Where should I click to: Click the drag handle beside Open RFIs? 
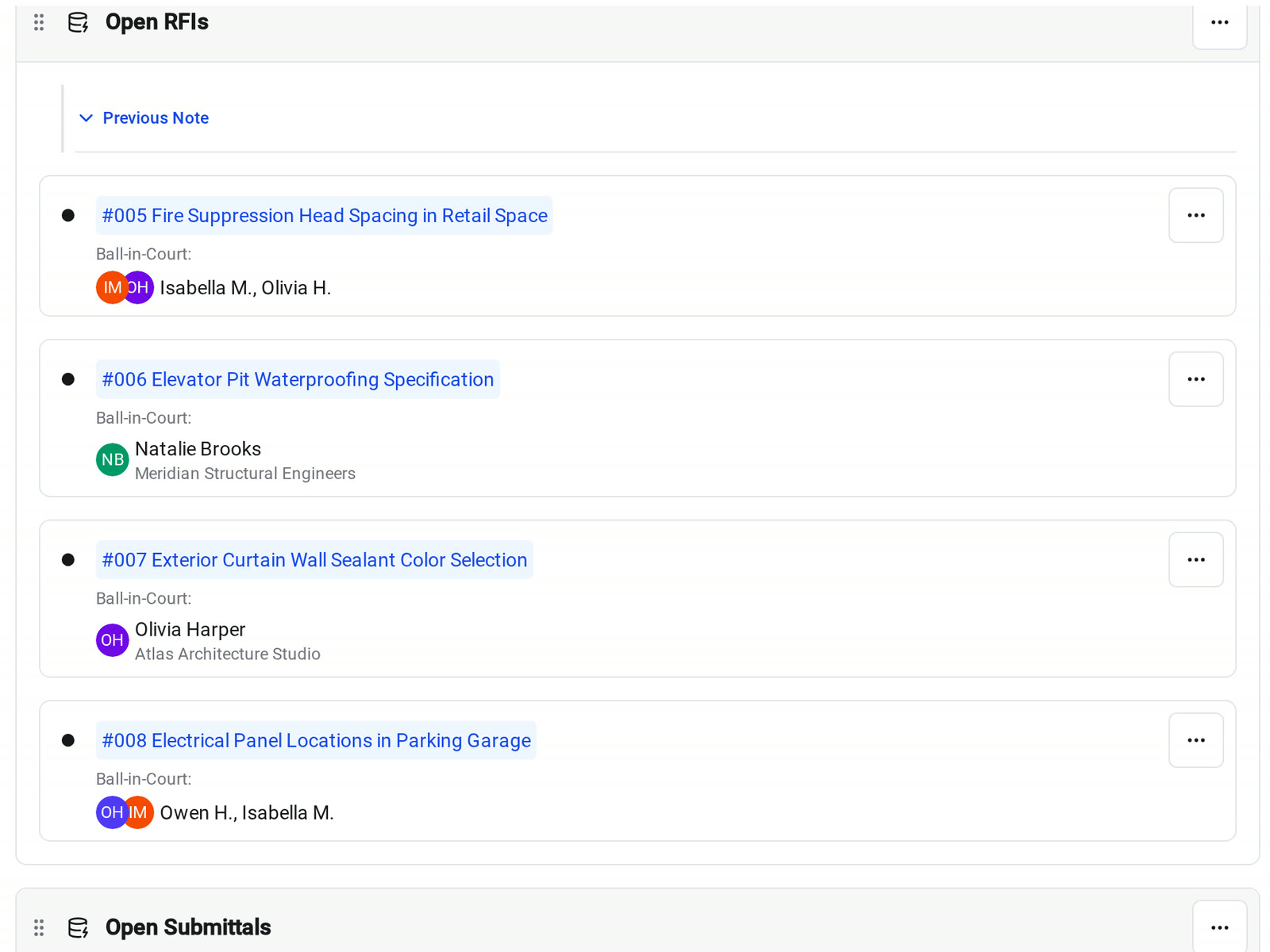(x=38, y=22)
